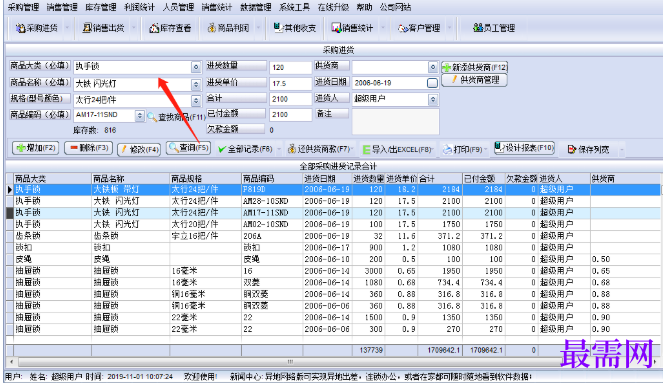Viewport: 672px width, 385px height.
Task: Expand the 商品编码 product code dropdown
Action: coord(140,116)
